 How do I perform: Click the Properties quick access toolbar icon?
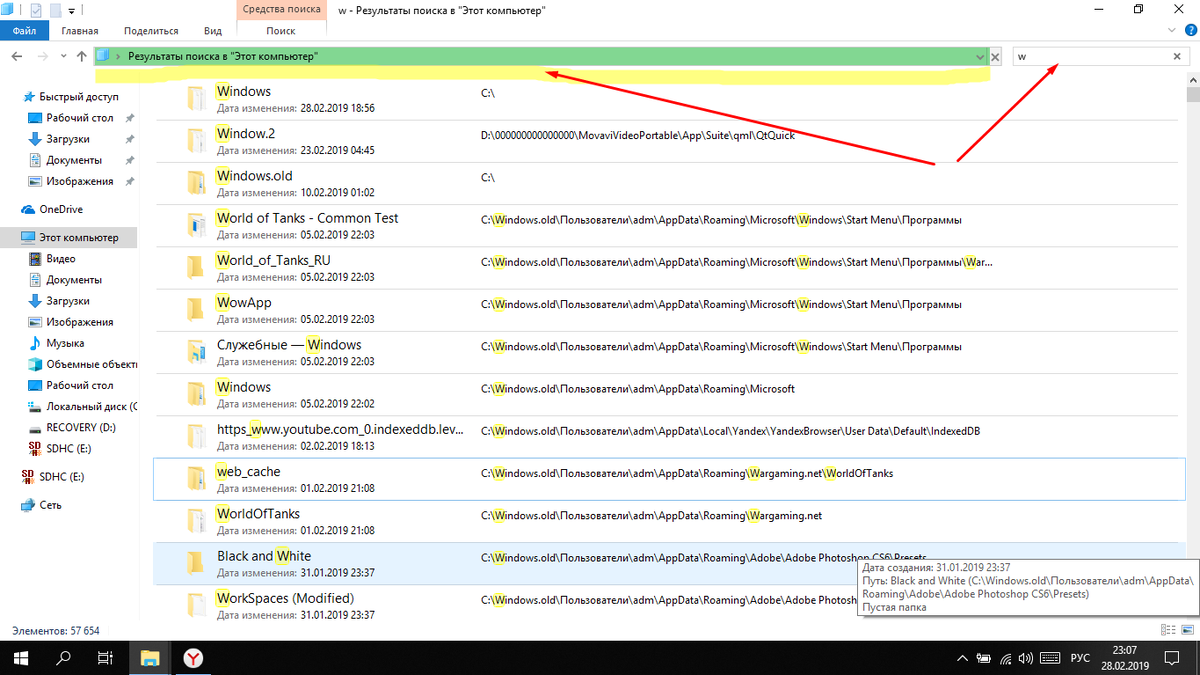(37, 10)
